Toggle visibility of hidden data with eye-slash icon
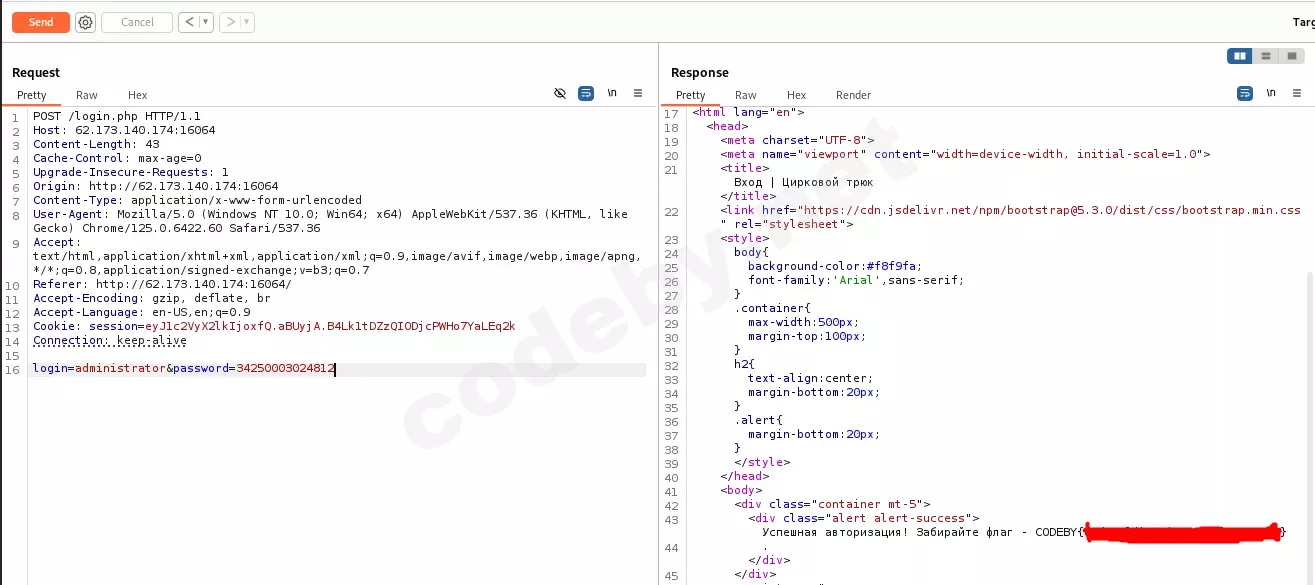This screenshot has width=1315, height=585. [x=560, y=92]
